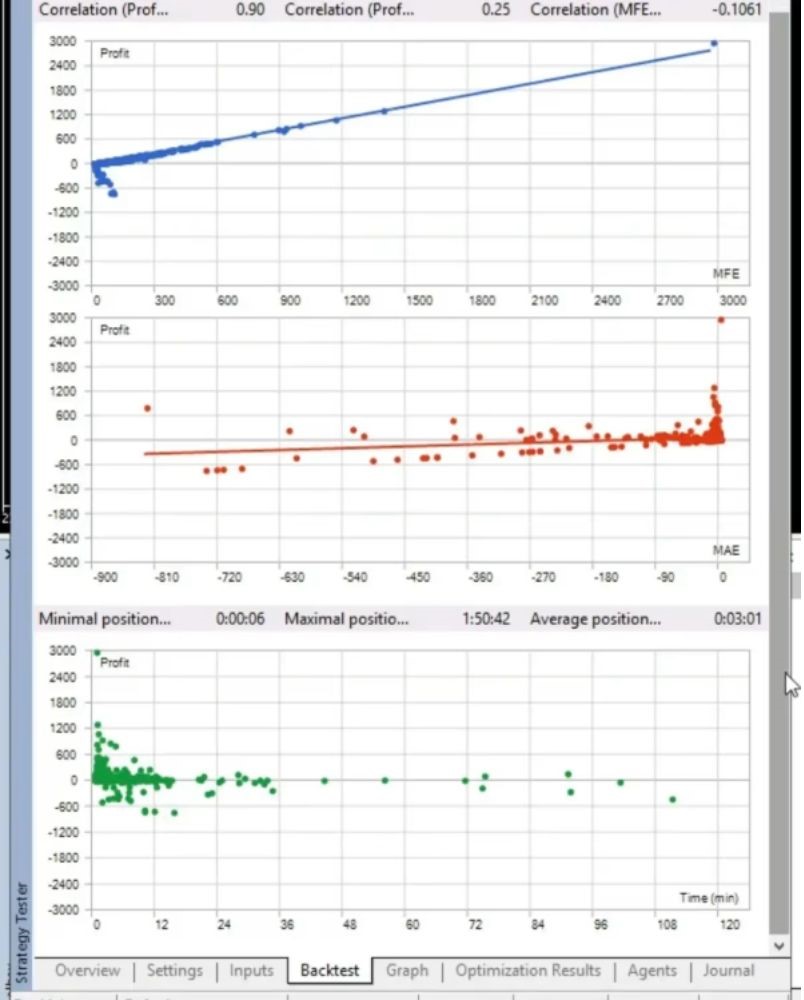Click the vertical scrollbar thumb

tap(778, 472)
